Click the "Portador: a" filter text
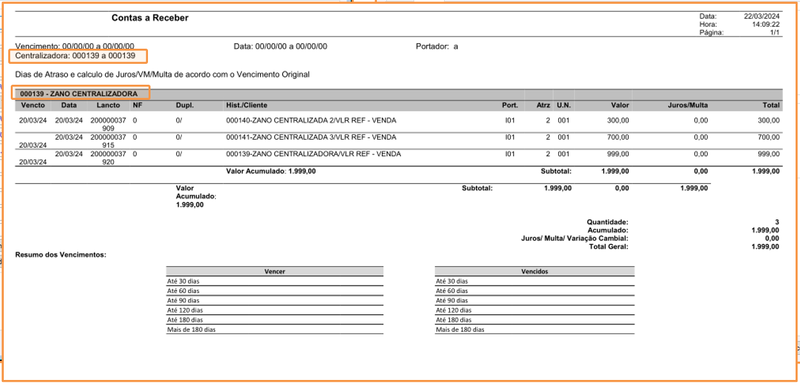The image size is (800, 385). click(x=437, y=46)
